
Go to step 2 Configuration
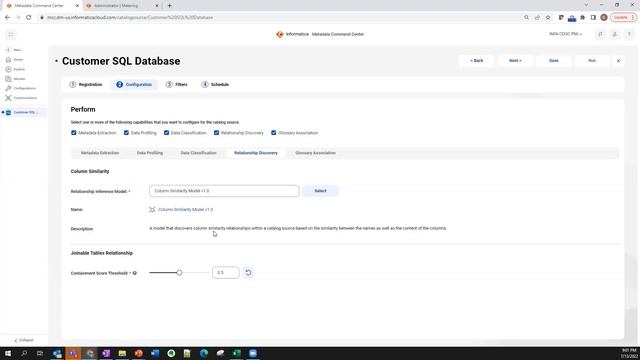coord(134,84)
